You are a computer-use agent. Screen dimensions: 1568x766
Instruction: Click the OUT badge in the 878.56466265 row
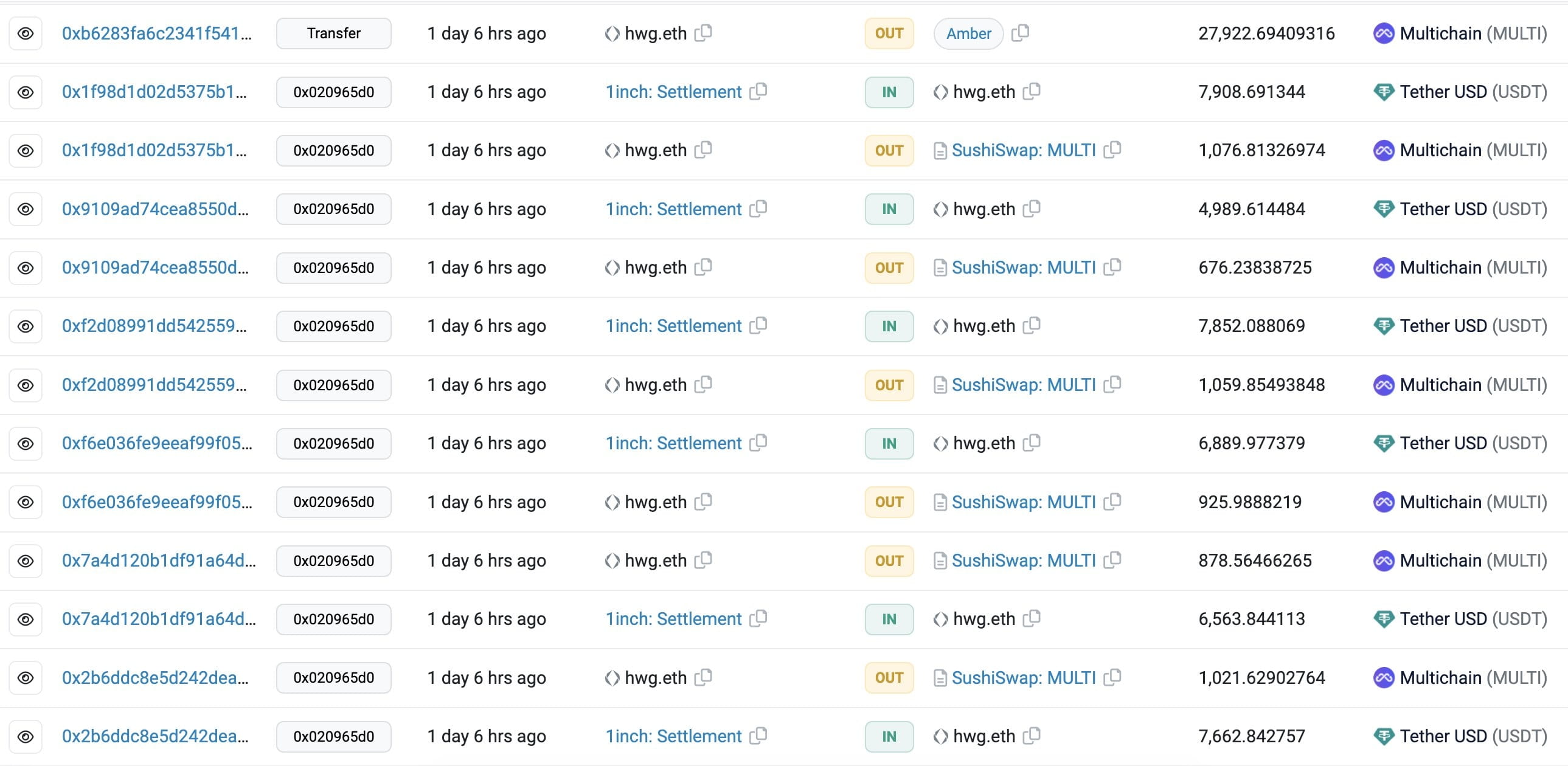tap(889, 561)
